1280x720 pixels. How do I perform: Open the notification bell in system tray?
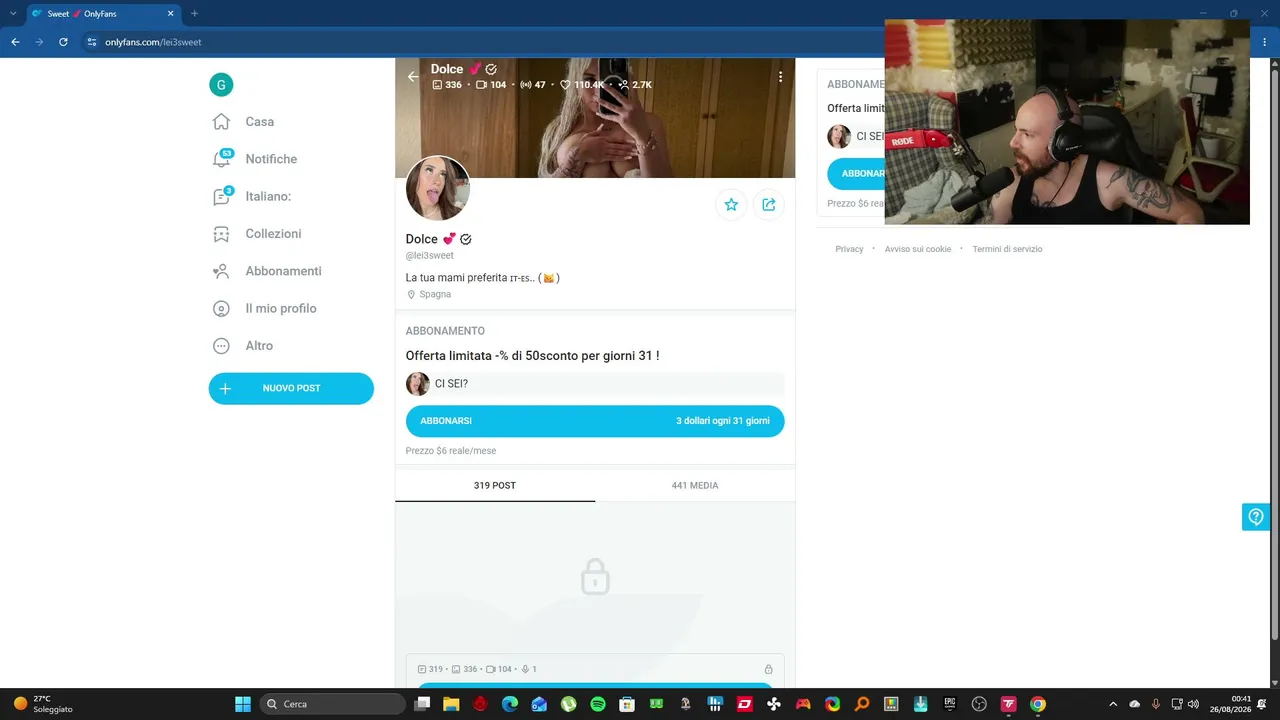click(x=1262, y=704)
